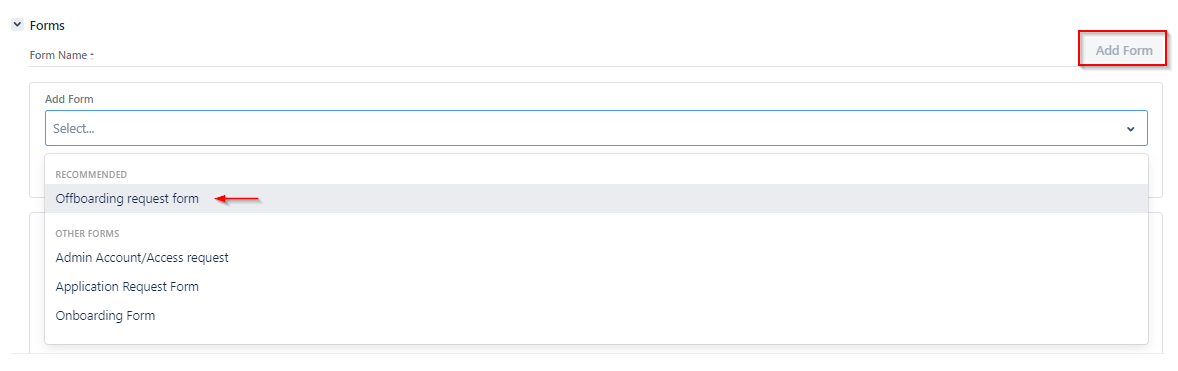Click the Add Form button at top right
1178x371 pixels.
[x=1123, y=51]
